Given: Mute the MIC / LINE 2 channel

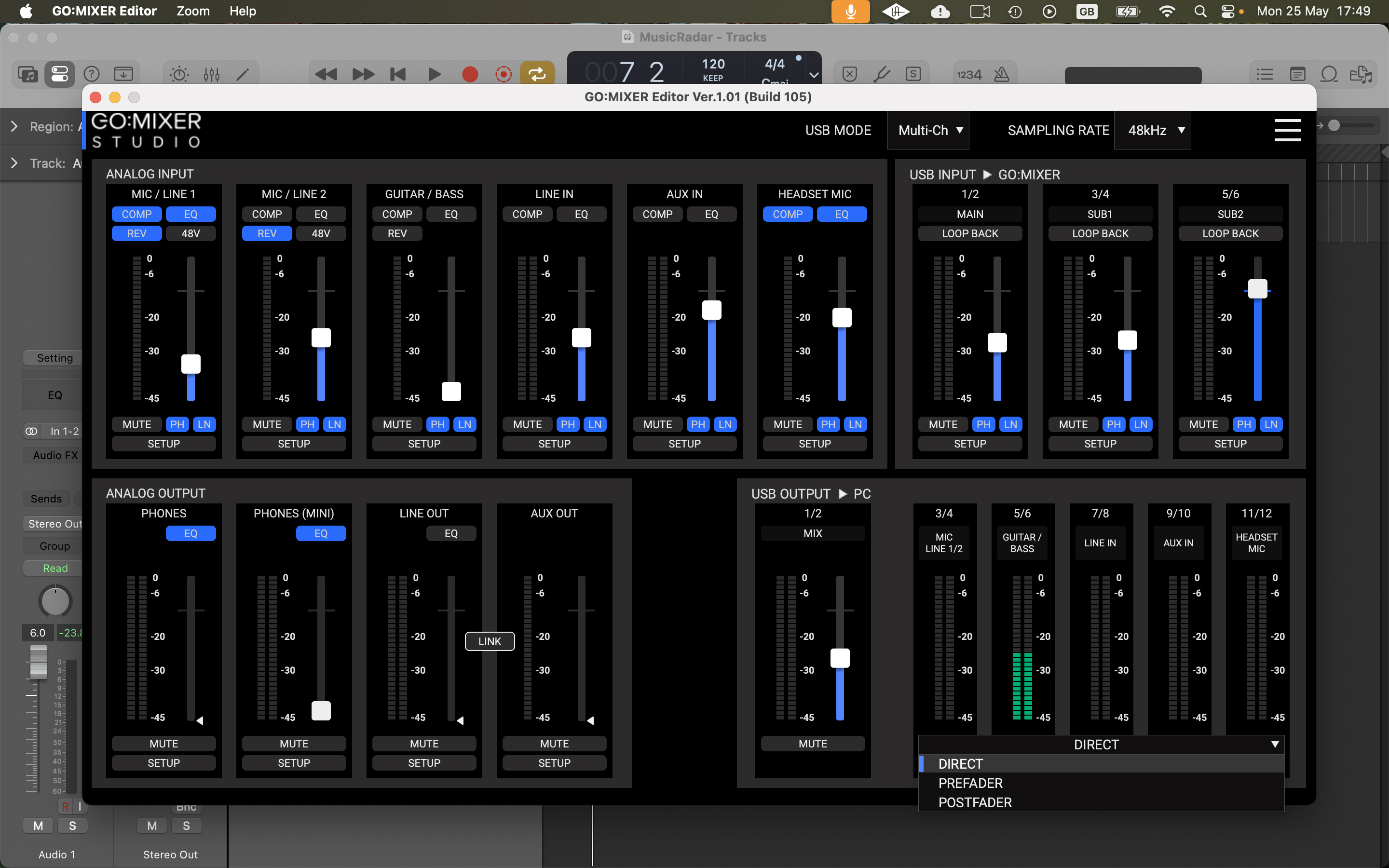Looking at the screenshot, I should pos(267,424).
